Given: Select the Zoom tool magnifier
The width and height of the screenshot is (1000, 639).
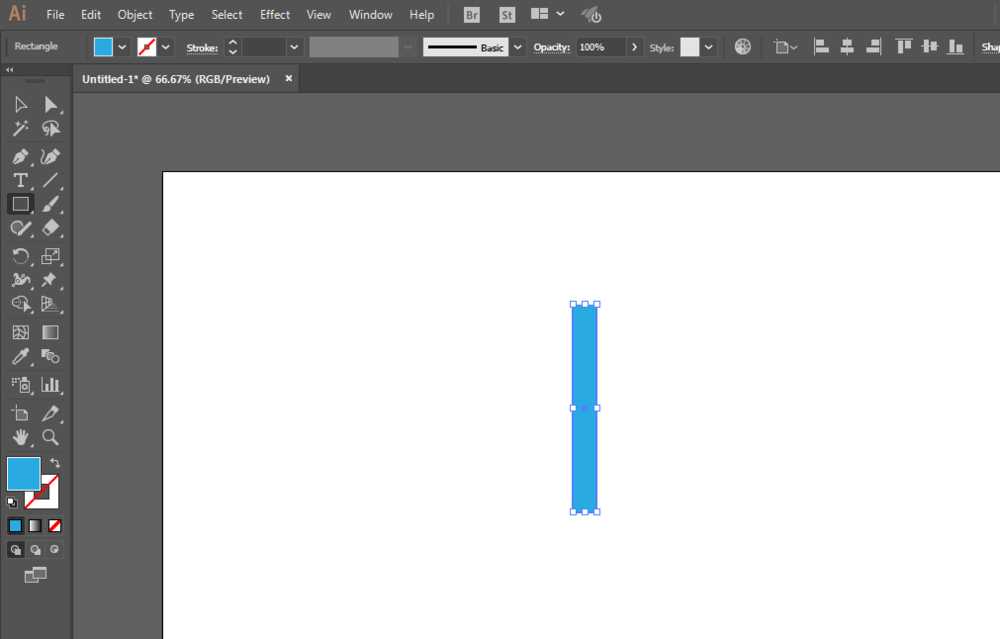Looking at the screenshot, I should 50,437.
